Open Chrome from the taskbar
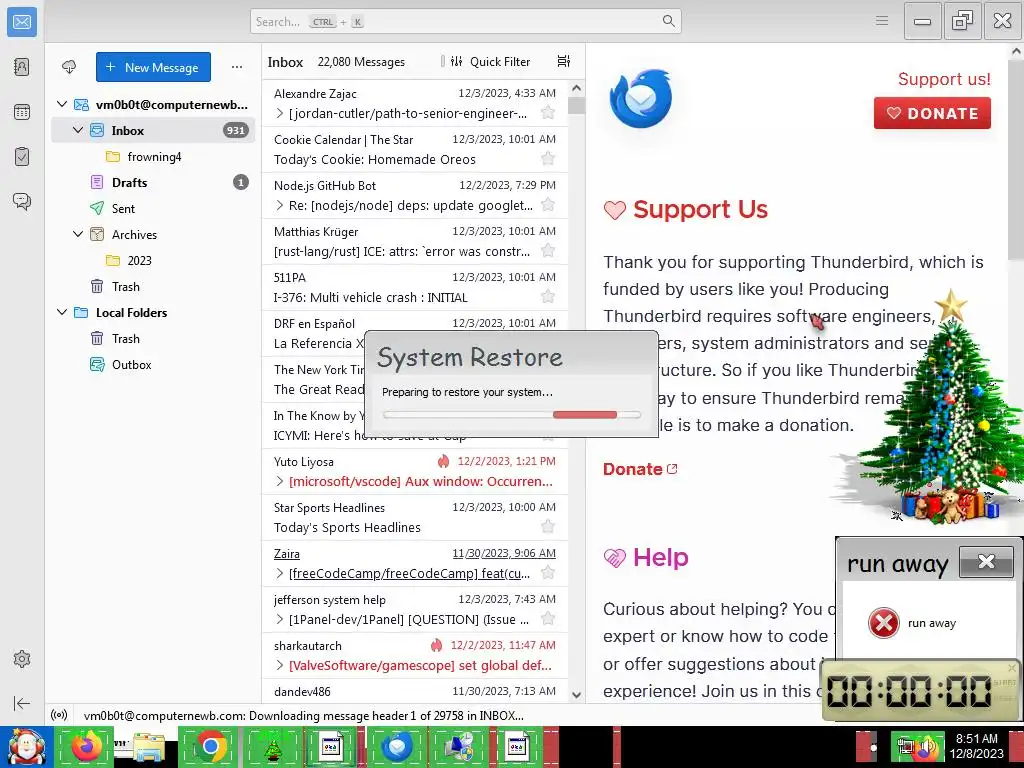Screen dimensions: 1024x768 click(x=210, y=747)
